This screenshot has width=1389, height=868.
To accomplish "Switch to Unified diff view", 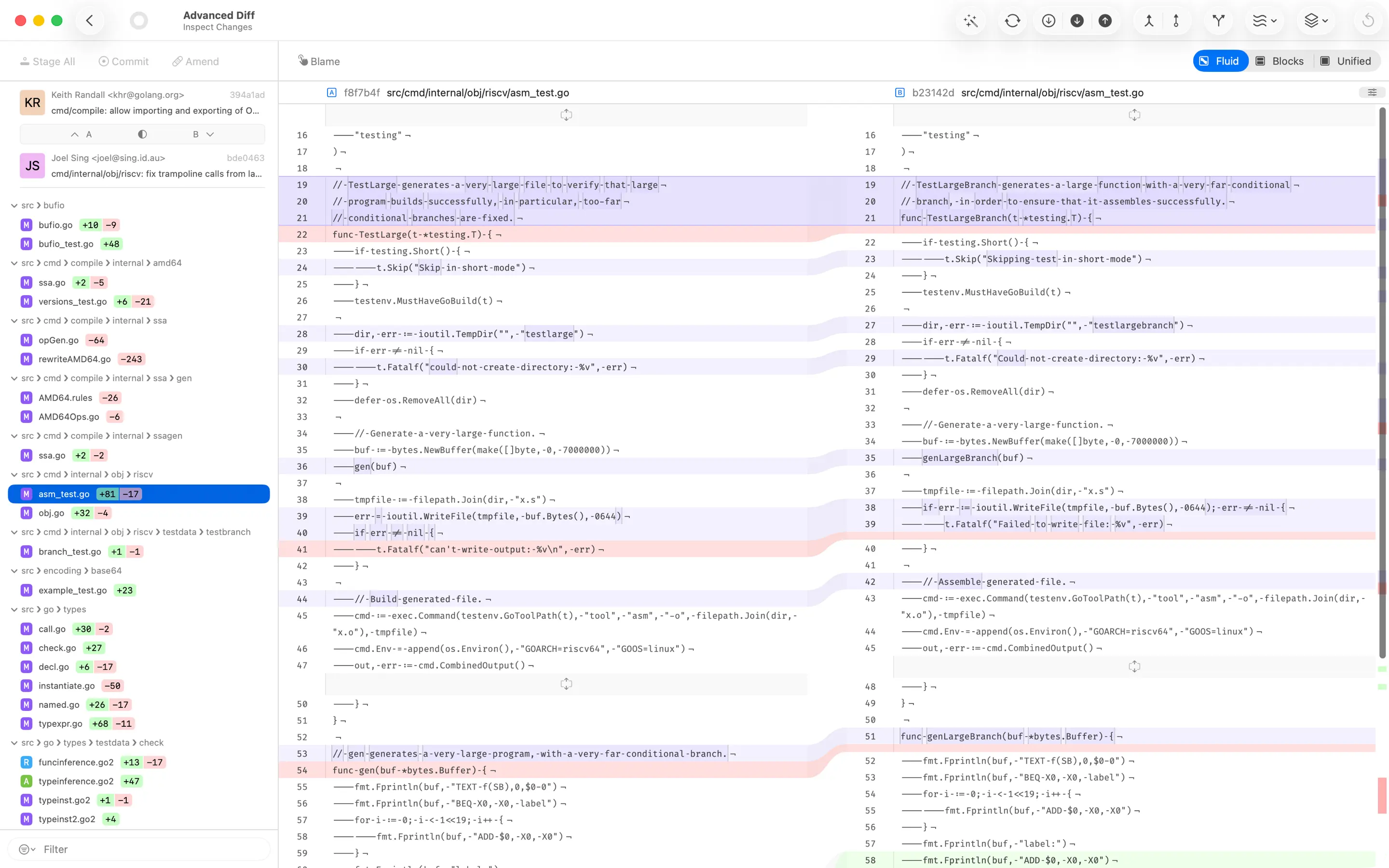I will [1346, 61].
